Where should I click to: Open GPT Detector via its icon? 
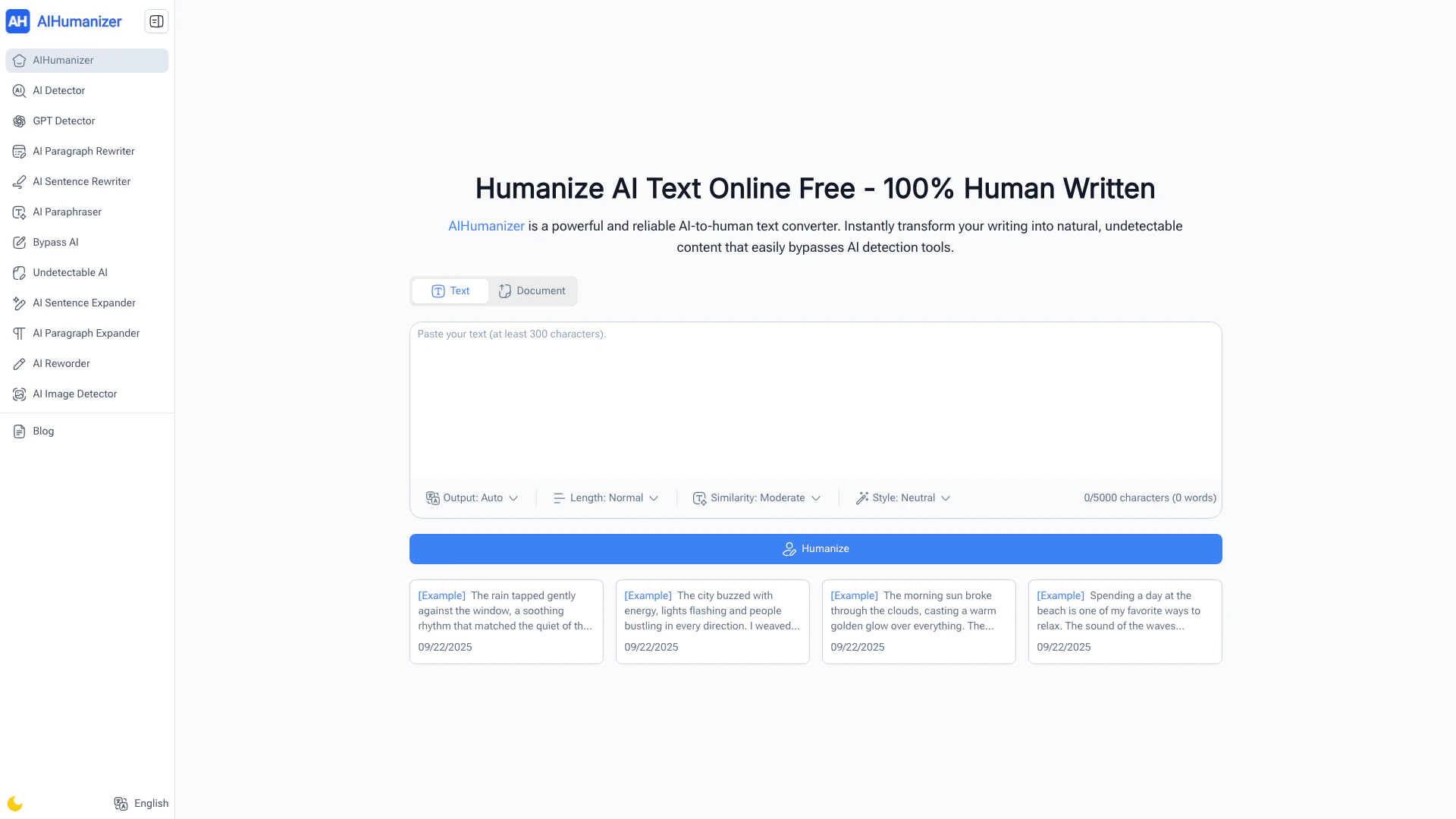click(19, 121)
